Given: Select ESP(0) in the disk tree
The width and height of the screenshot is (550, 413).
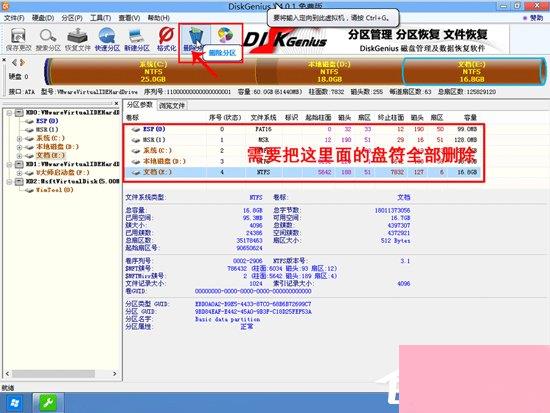Looking at the screenshot, I should [x=47, y=121].
